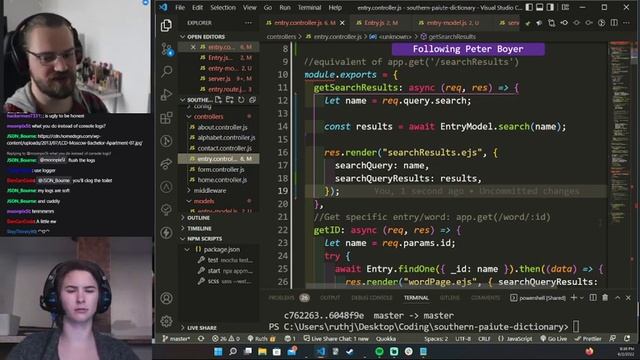Close the terminal panel

(628, 298)
